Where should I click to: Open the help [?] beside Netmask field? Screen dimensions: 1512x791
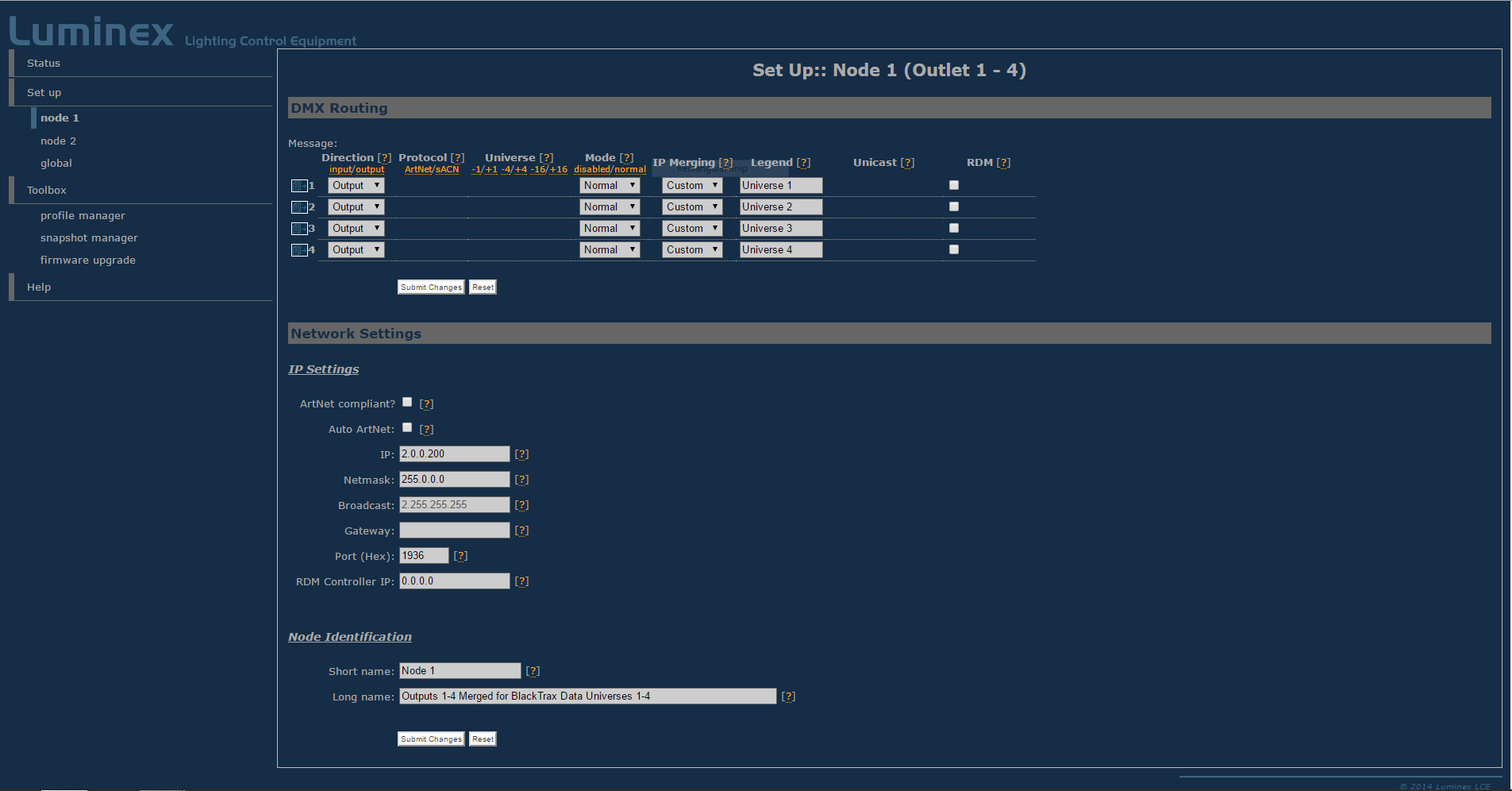click(521, 480)
